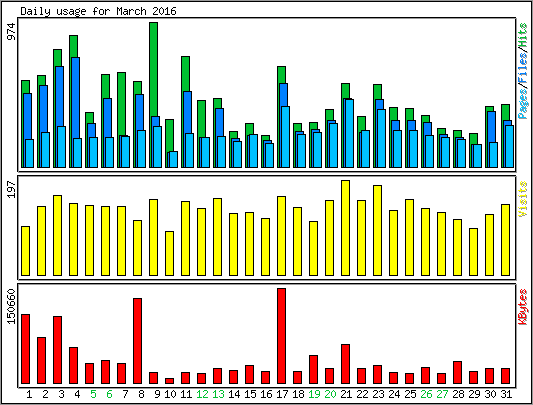Image resolution: width=533 pixels, height=405 pixels.
Task: Click the 150660 axis label of the KBytes chart
Action: (12, 306)
